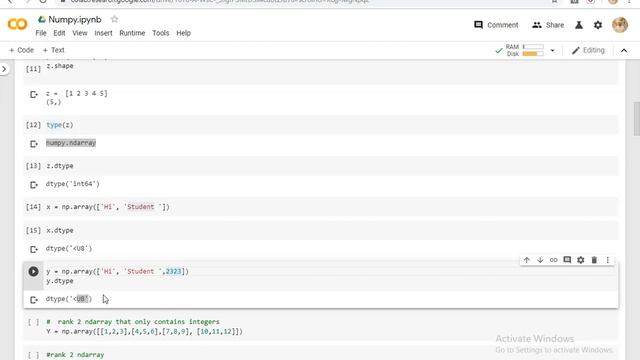Click the dtype('int64') output
Screen dimensions: 640x360
[73, 184]
